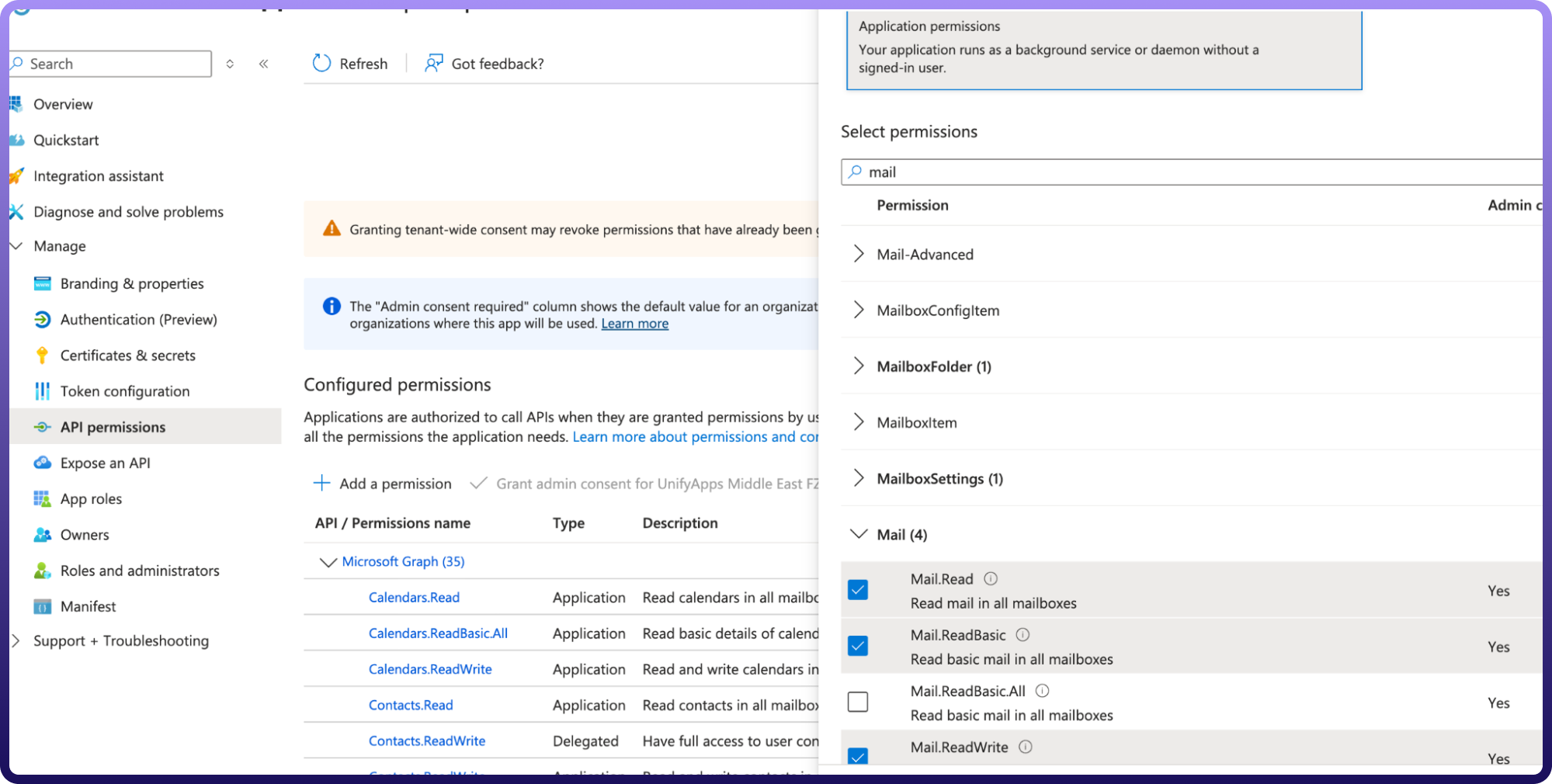
Task: Click the info icon next to Mail.ReadBasic
Action: 1023,634
